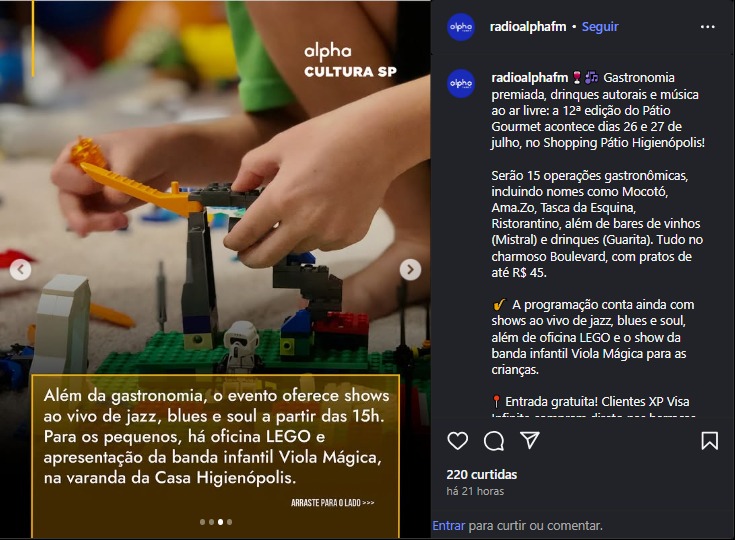Image resolution: width=735 pixels, height=540 pixels.
Task: Select the fourth carousel dot indicator
Action: (x=229, y=522)
